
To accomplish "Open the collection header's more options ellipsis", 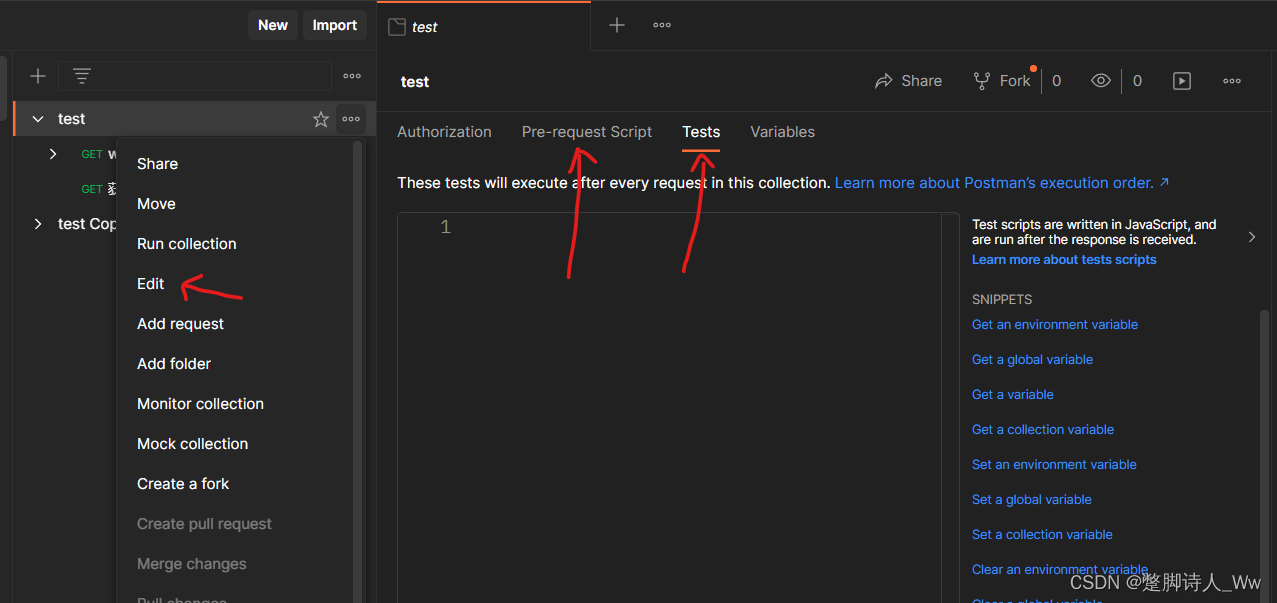I will (x=1232, y=81).
